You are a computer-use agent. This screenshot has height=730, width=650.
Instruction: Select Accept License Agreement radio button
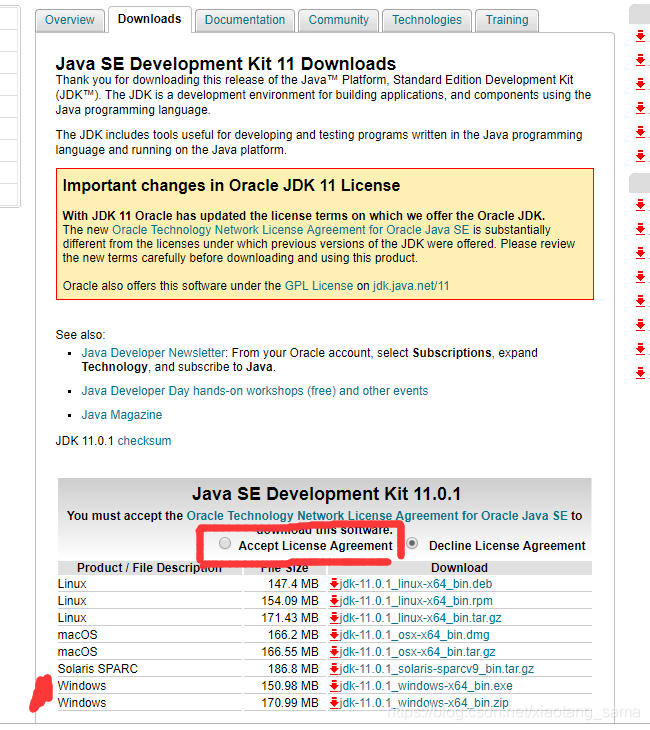click(x=225, y=543)
